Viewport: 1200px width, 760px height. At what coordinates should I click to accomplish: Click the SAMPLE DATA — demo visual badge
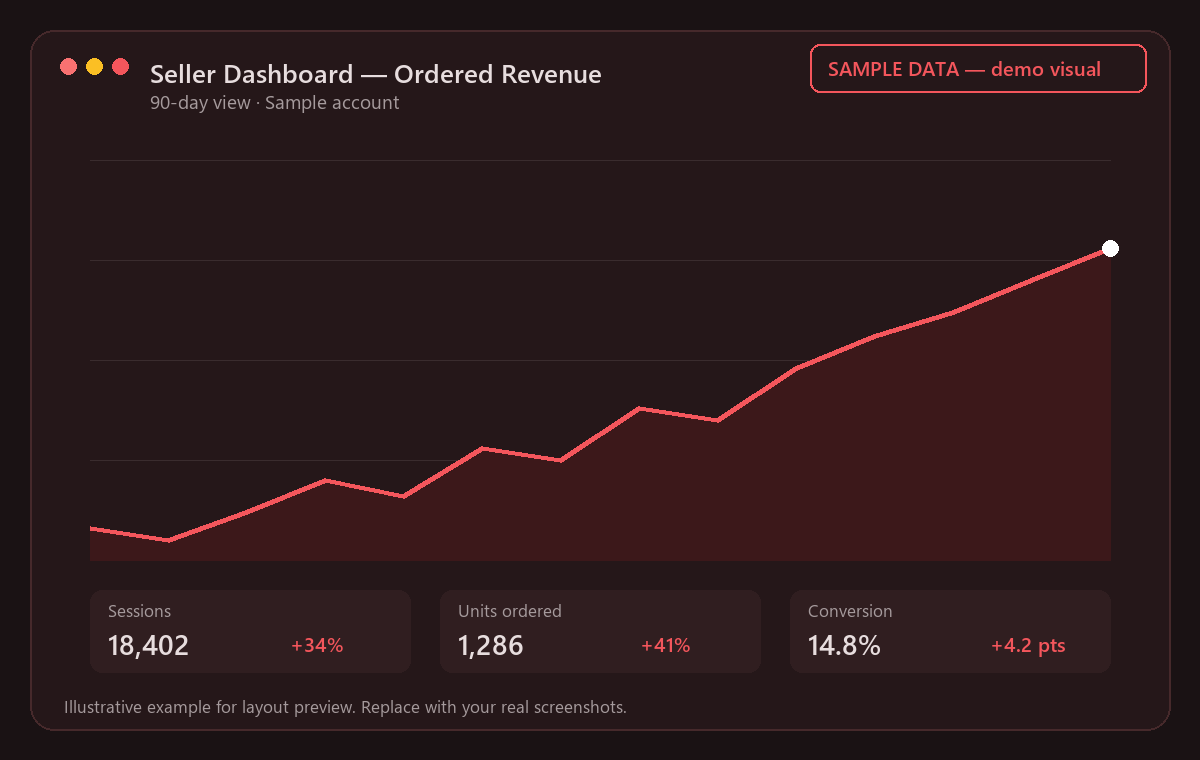(978, 69)
